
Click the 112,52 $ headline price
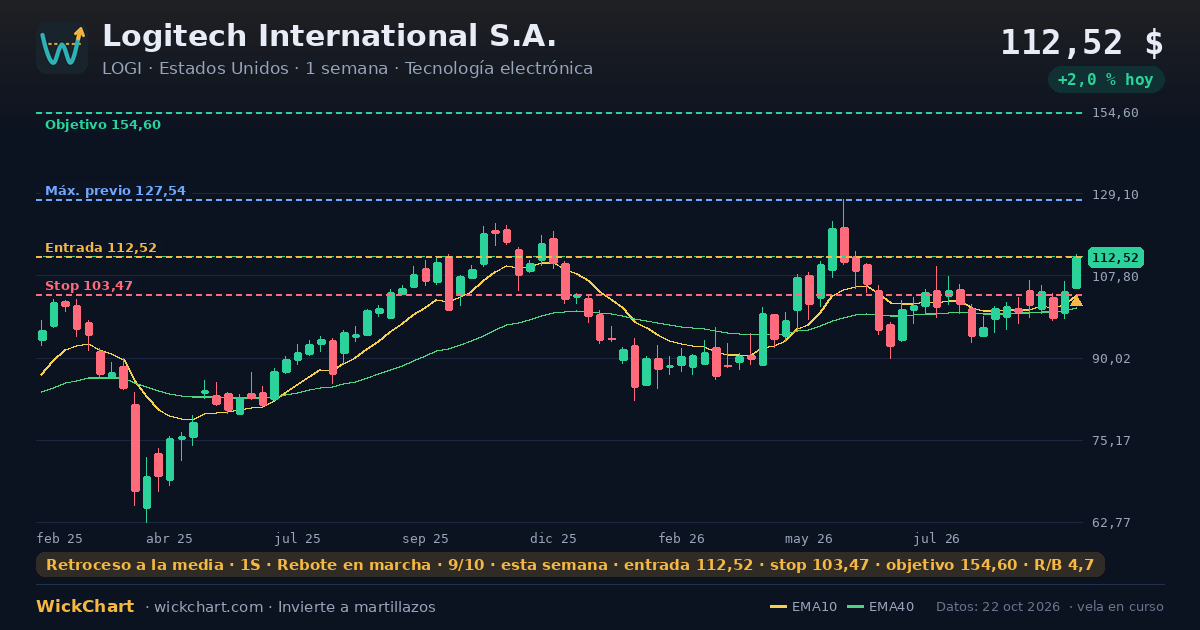(x=1082, y=42)
